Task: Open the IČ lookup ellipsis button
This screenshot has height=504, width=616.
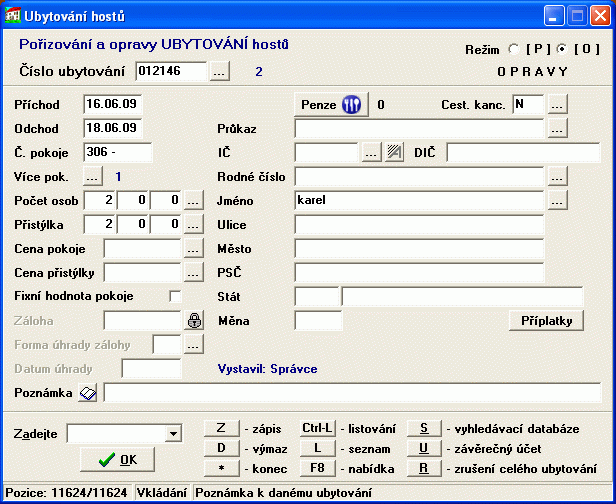Action: [x=371, y=152]
